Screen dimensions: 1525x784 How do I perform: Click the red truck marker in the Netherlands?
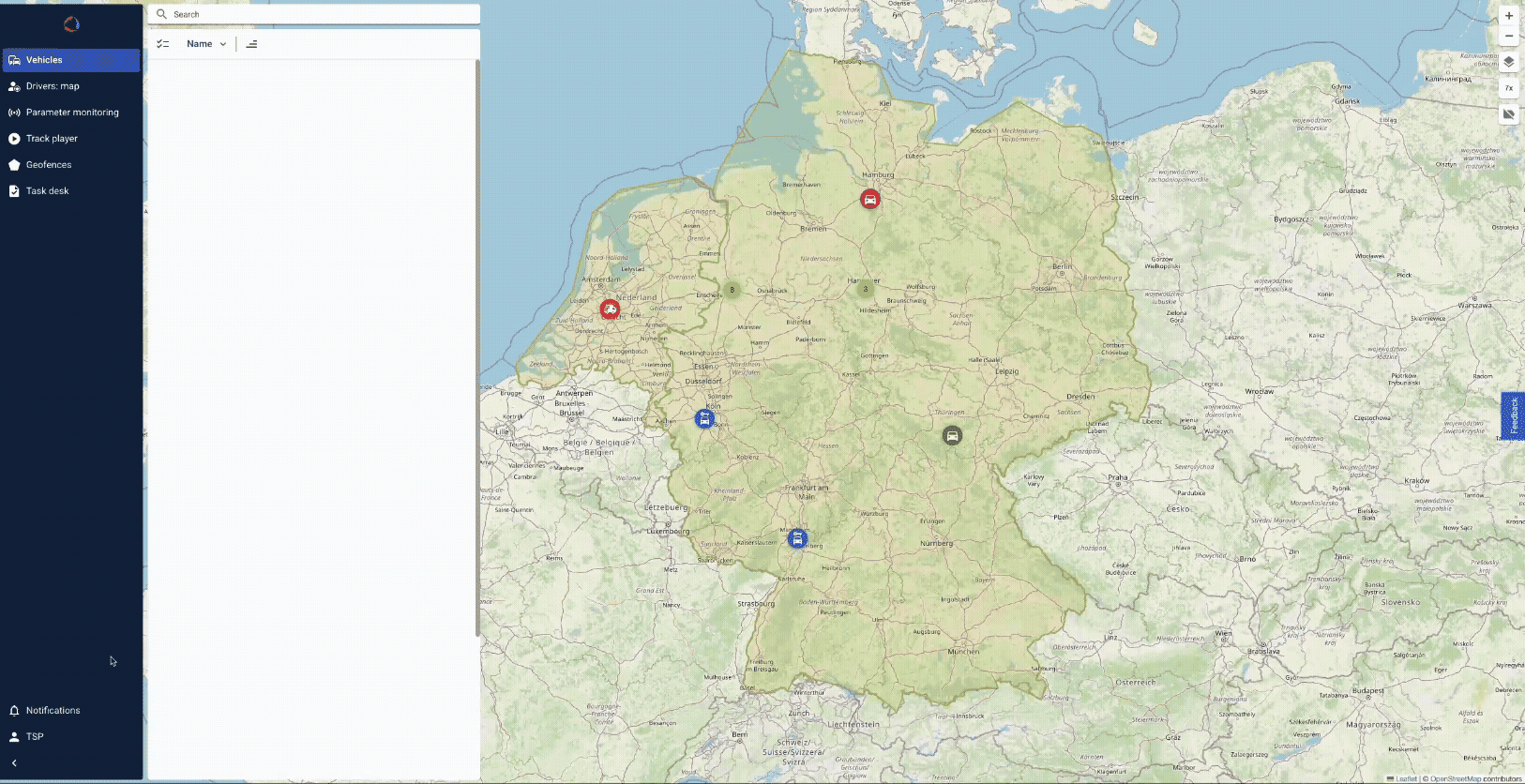(610, 309)
